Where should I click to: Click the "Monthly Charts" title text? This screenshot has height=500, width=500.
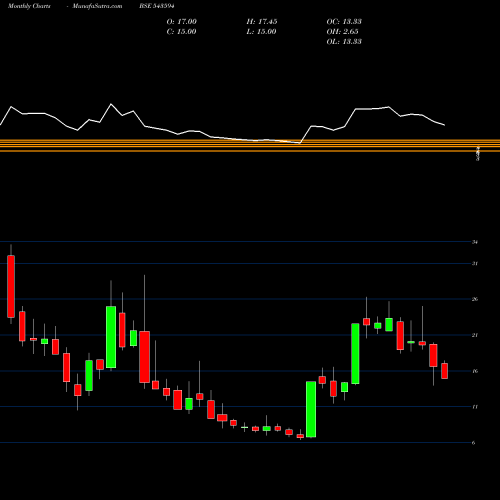coord(29,6)
